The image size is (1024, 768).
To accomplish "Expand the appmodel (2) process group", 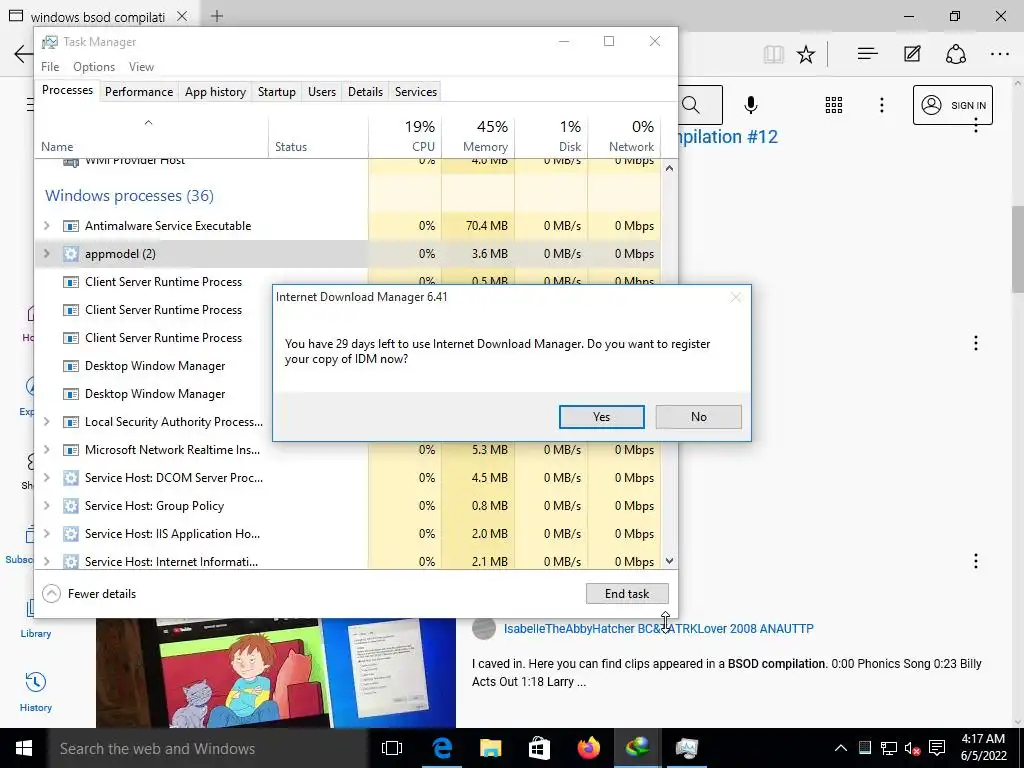I will point(46,253).
